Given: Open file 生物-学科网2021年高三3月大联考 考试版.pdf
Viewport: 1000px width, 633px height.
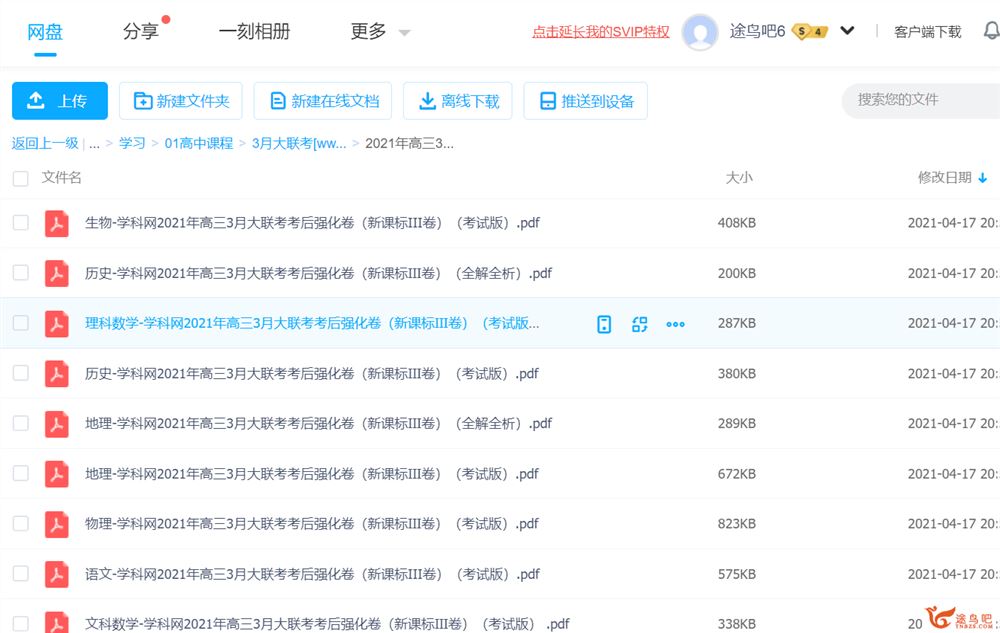Looking at the screenshot, I should (312, 223).
